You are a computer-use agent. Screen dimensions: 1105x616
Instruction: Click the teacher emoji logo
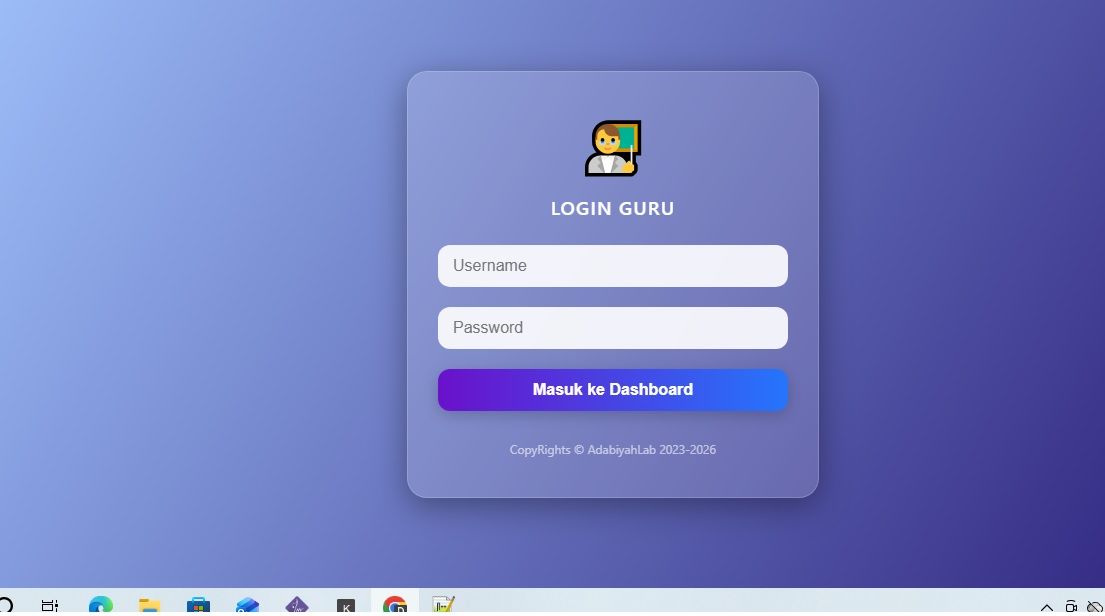pos(612,148)
